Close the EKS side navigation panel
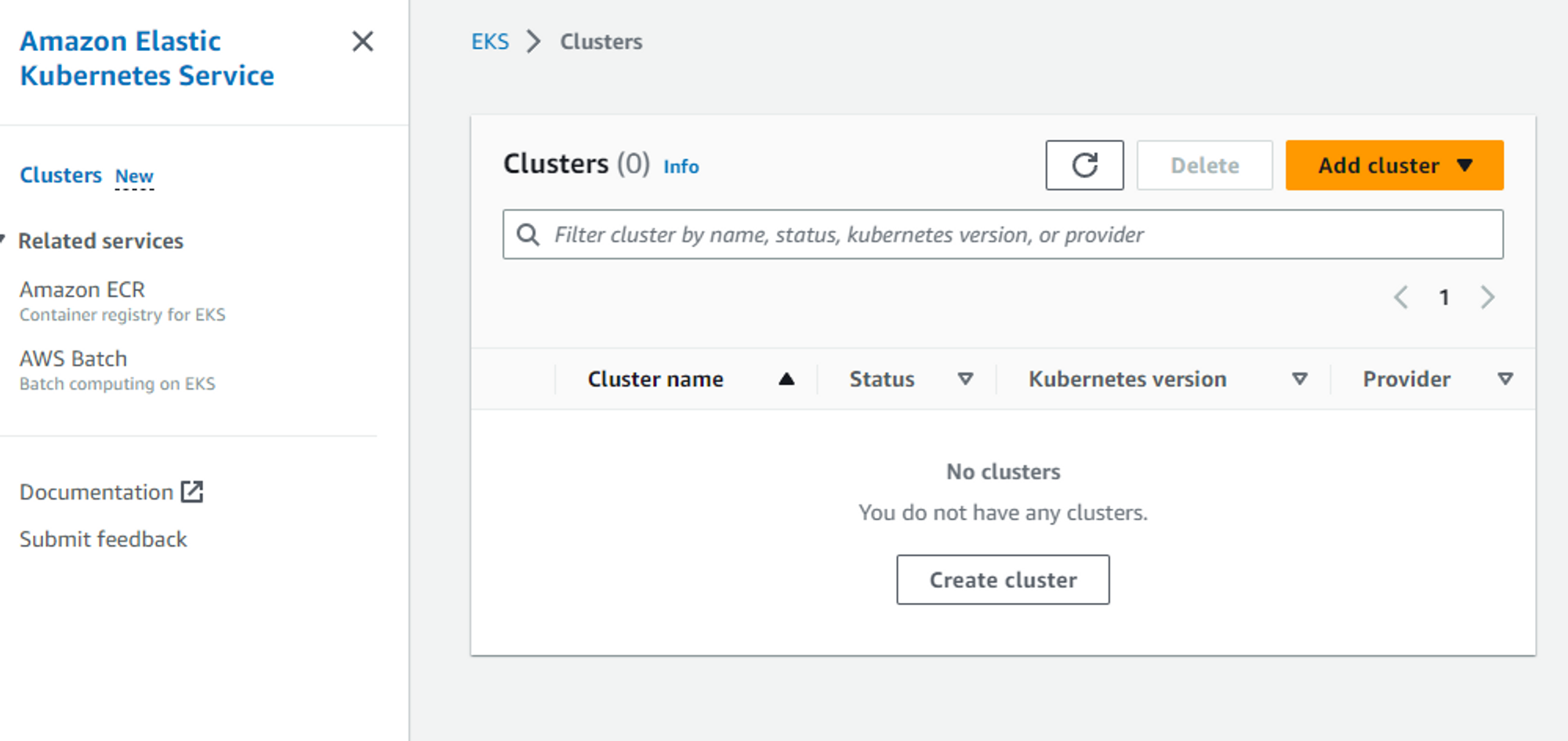Image resolution: width=1568 pixels, height=741 pixels. 362,42
